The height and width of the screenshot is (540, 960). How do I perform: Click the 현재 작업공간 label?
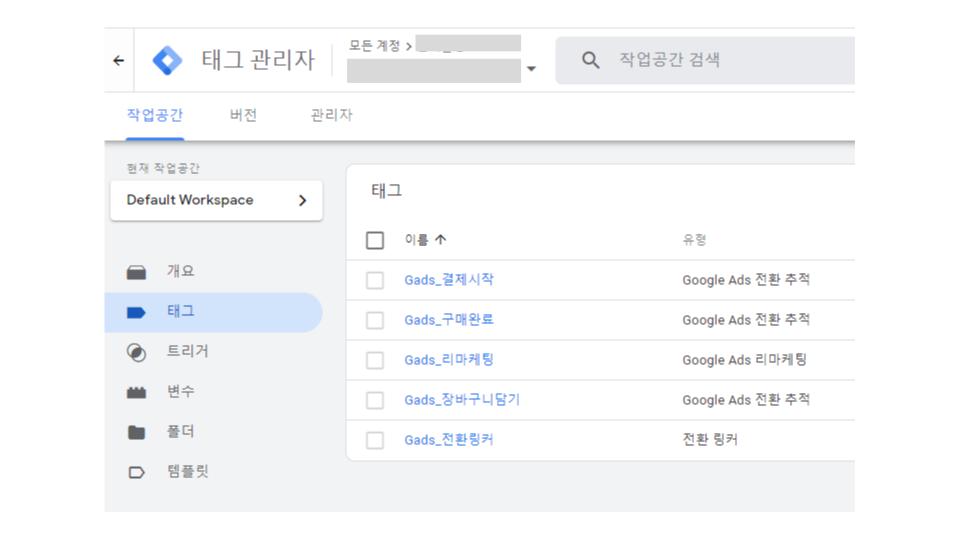point(163,168)
